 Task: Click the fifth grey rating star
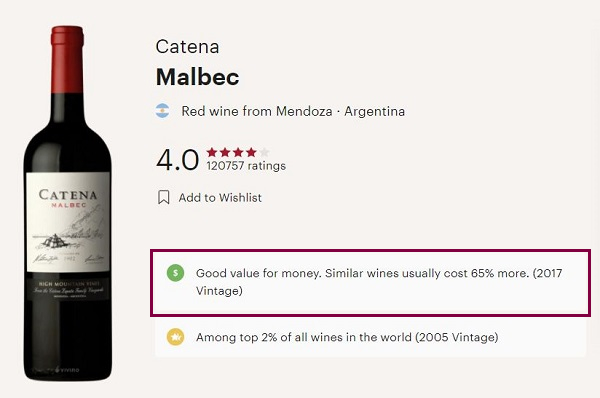pyautogui.click(x=264, y=152)
